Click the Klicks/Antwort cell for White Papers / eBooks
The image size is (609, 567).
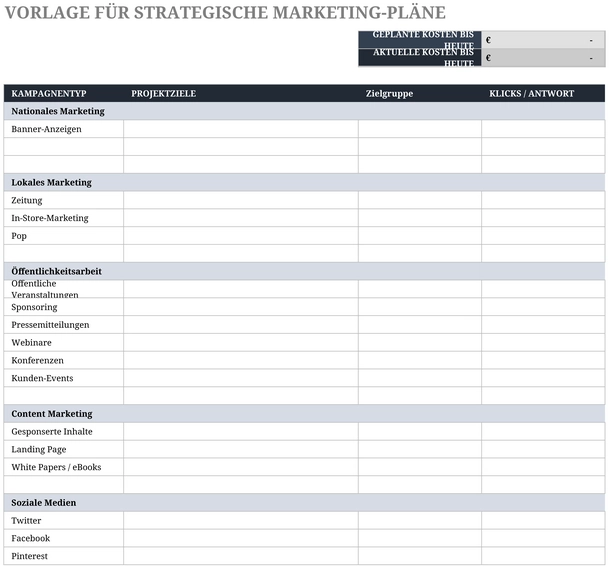(543, 467)
